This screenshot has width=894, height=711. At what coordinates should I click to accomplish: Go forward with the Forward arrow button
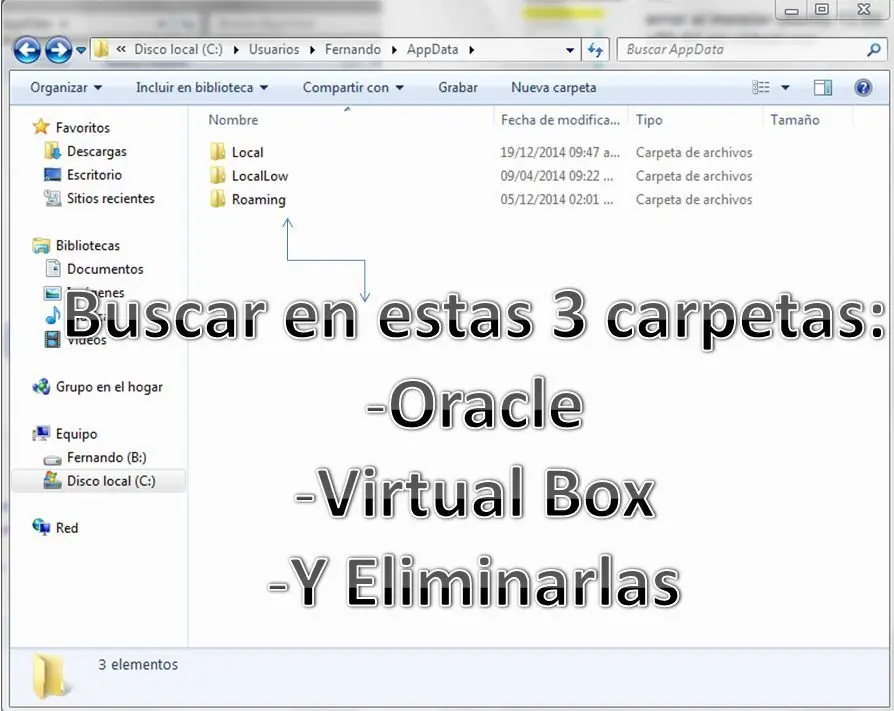(x=59, y=50)
